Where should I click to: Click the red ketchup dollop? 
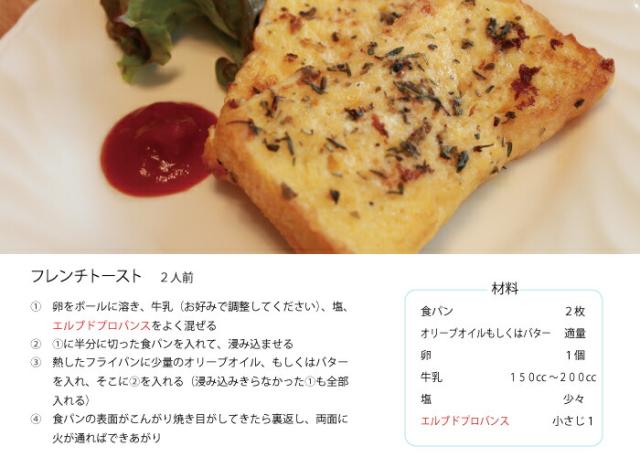click(x=158, y=149)
